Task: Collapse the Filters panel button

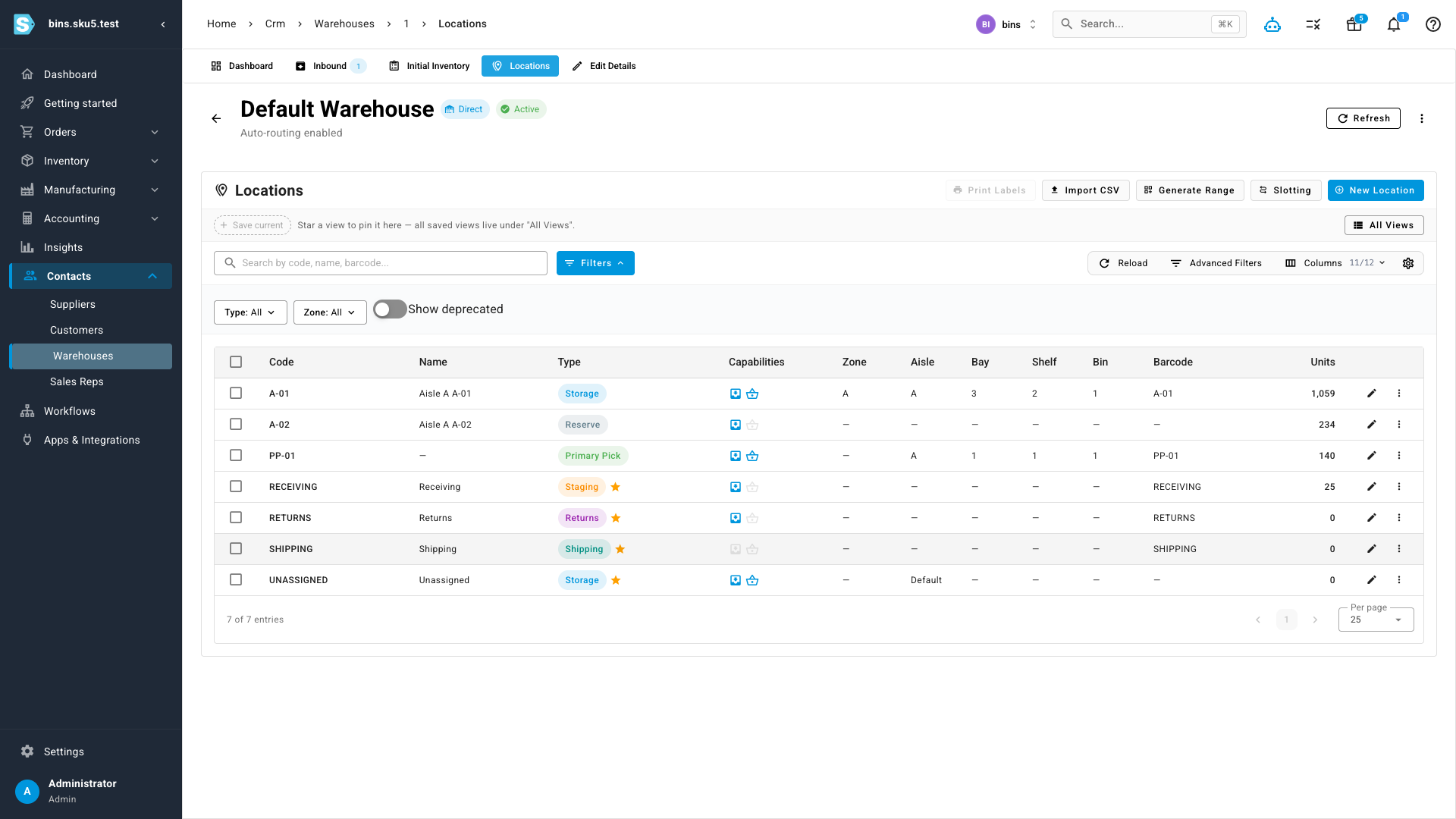Action: (x=595, y=263)
